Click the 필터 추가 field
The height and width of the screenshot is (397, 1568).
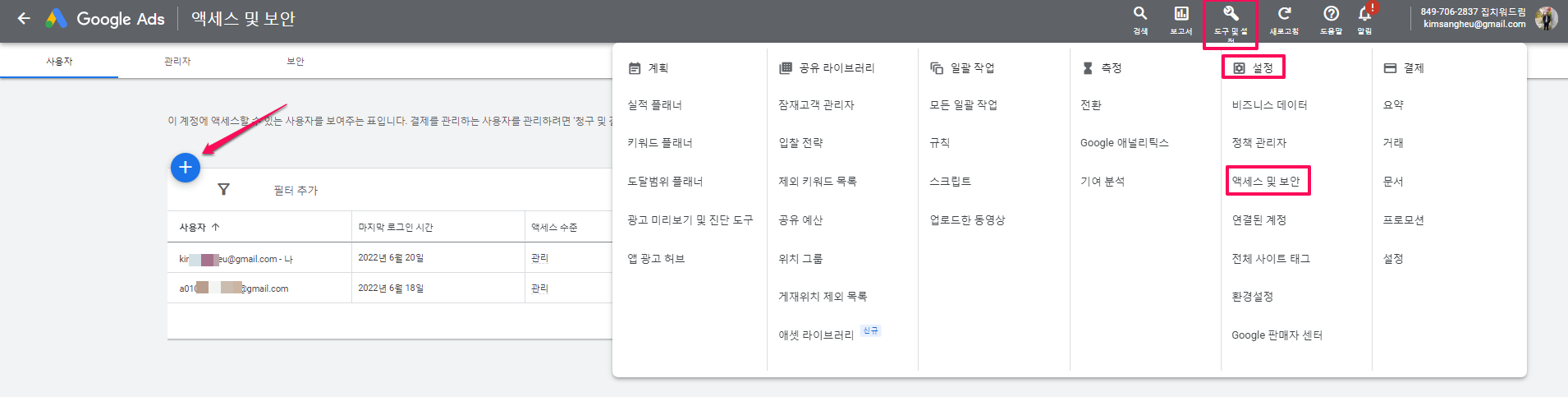[x=296, y=191]
